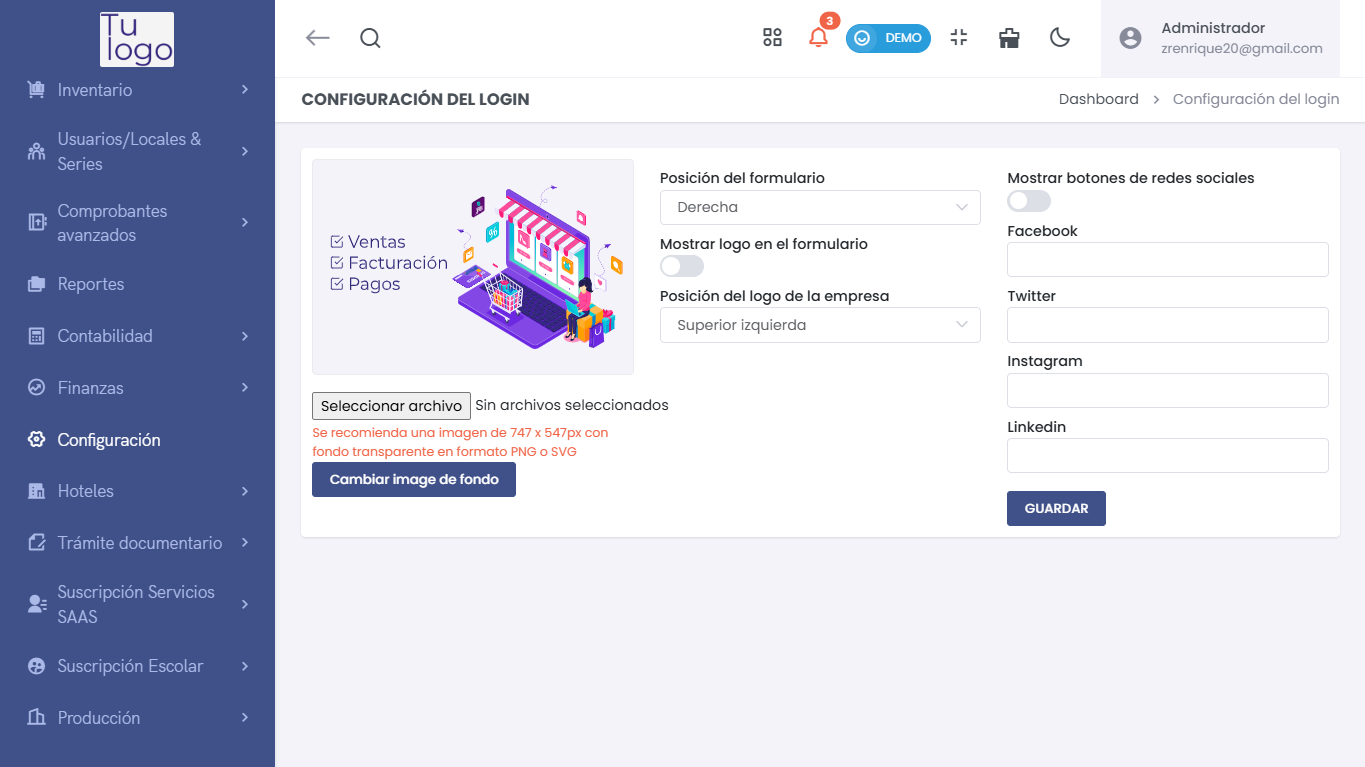Click the Configuración gear icon in the sidebar
Image resolution: width=1365 pixels, height=767 pixels.
(x=37, y=440)
